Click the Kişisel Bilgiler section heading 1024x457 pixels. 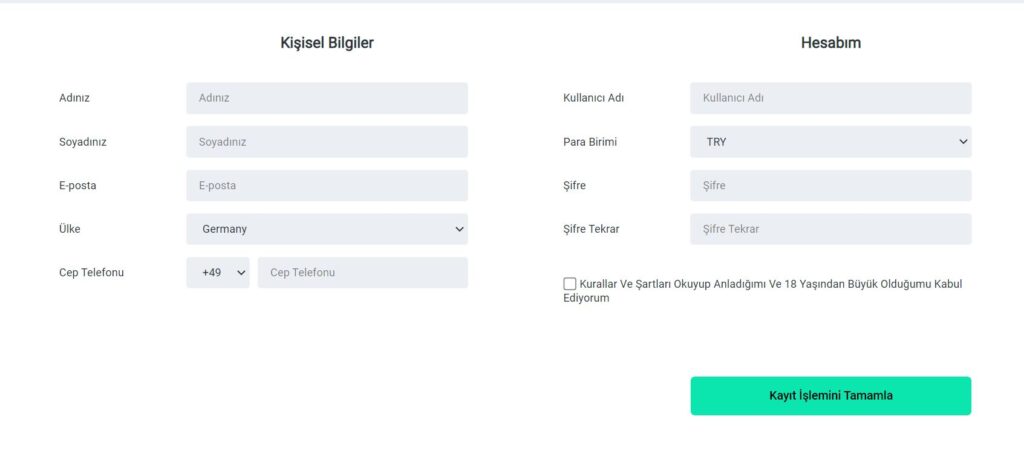click(x=327, y=43)
